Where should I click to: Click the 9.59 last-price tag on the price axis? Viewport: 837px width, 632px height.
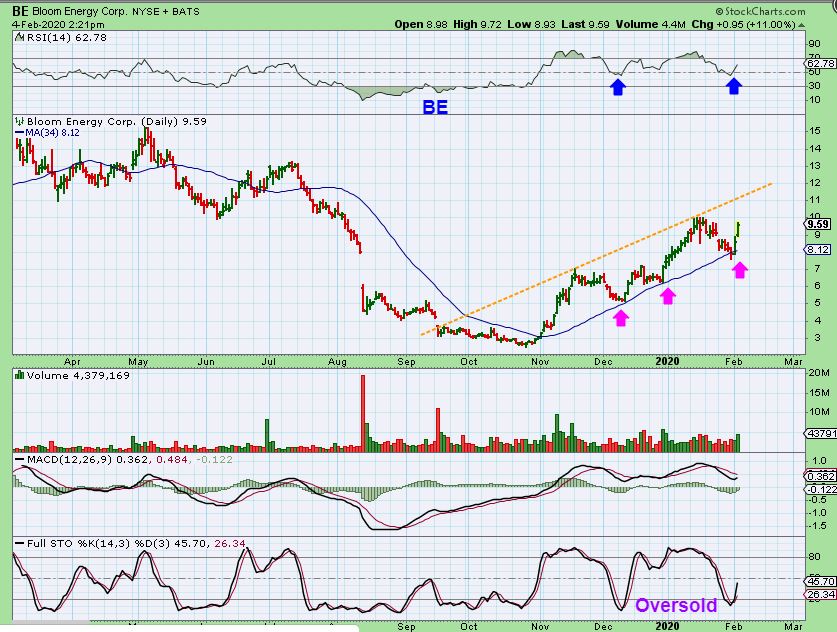tap(819, 224)
